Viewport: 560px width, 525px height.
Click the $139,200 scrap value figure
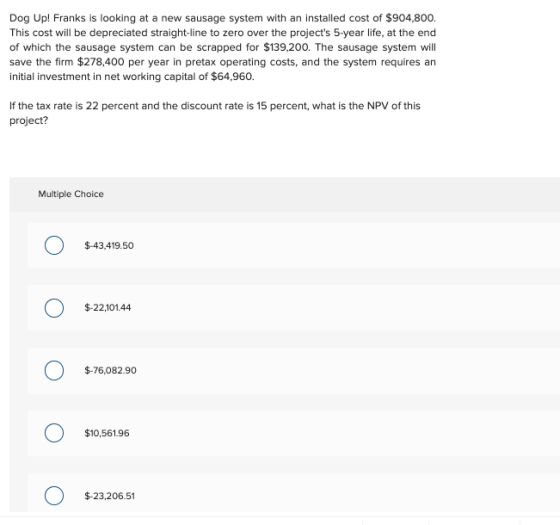tap(287, 48)
